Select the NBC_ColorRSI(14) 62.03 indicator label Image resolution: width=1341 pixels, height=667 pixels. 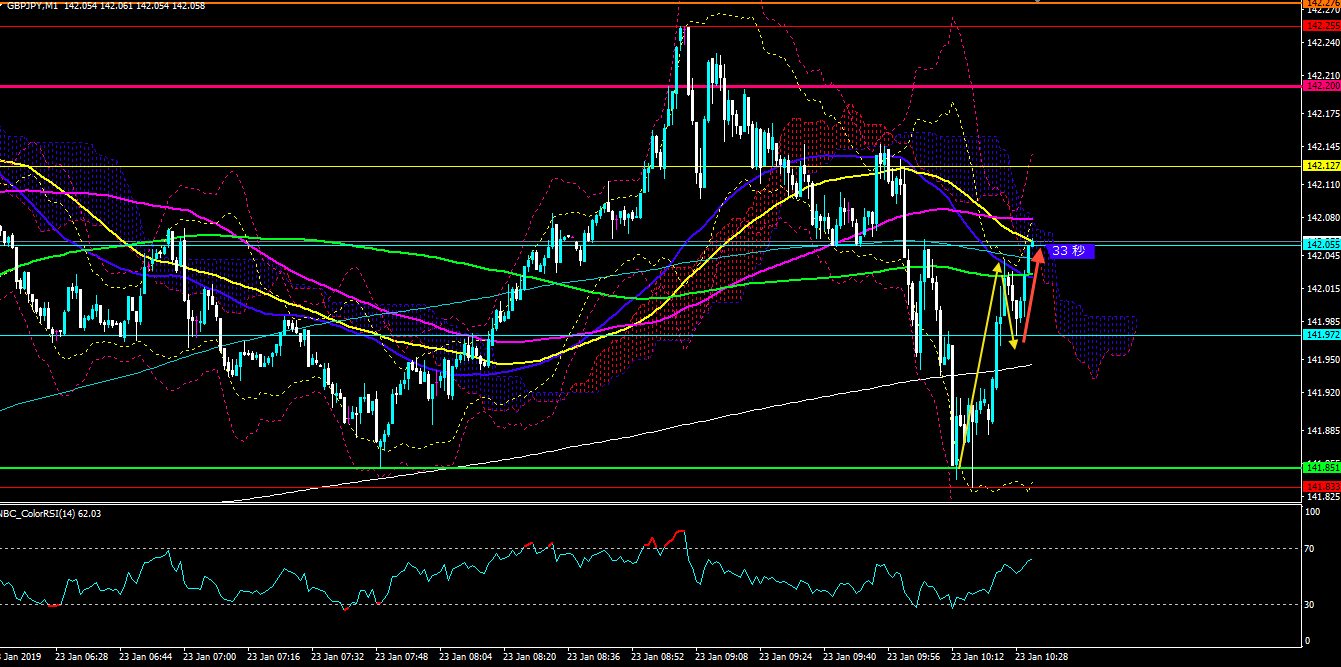(x=51, y=513)
